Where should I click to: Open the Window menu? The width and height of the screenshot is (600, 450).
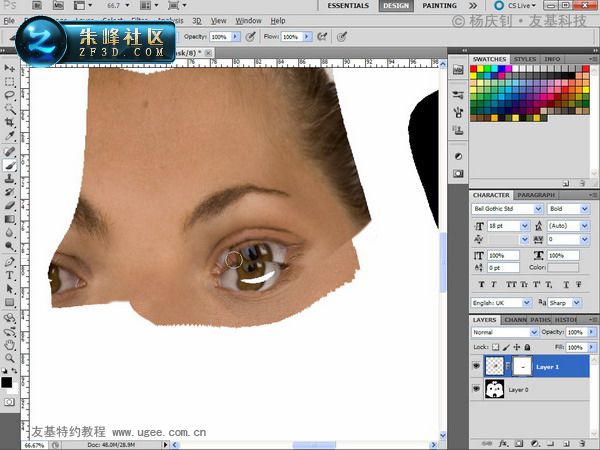tap(248, 21)
